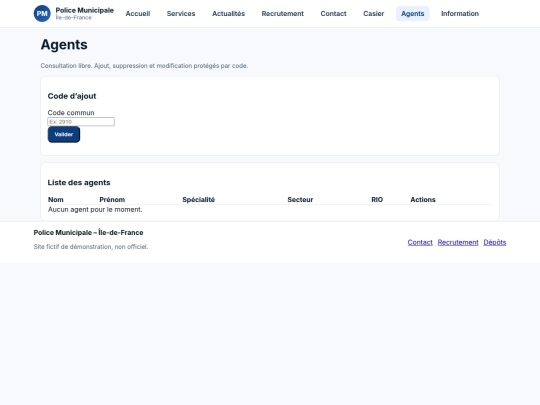This screenshot has height=405, width=540.
Task: Open the Actualités section
Action: coord(228,13)
